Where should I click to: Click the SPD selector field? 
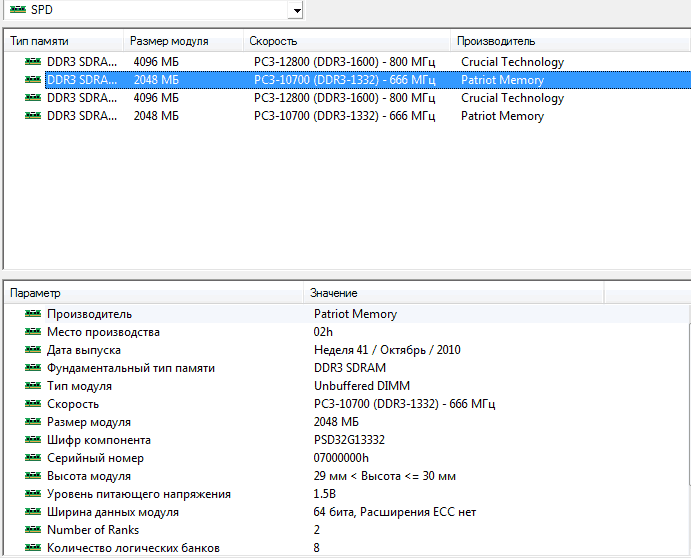[x=153, y=10]
